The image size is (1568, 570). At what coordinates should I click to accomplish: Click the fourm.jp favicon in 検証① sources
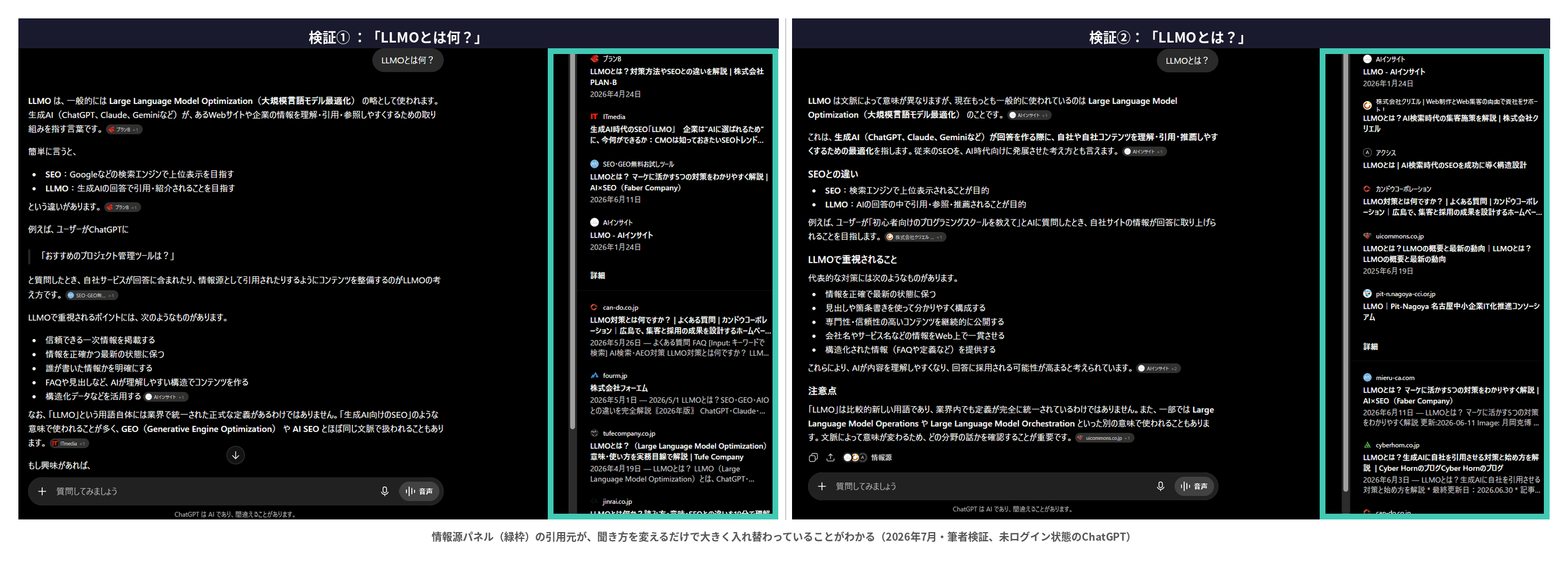[594, 376]
